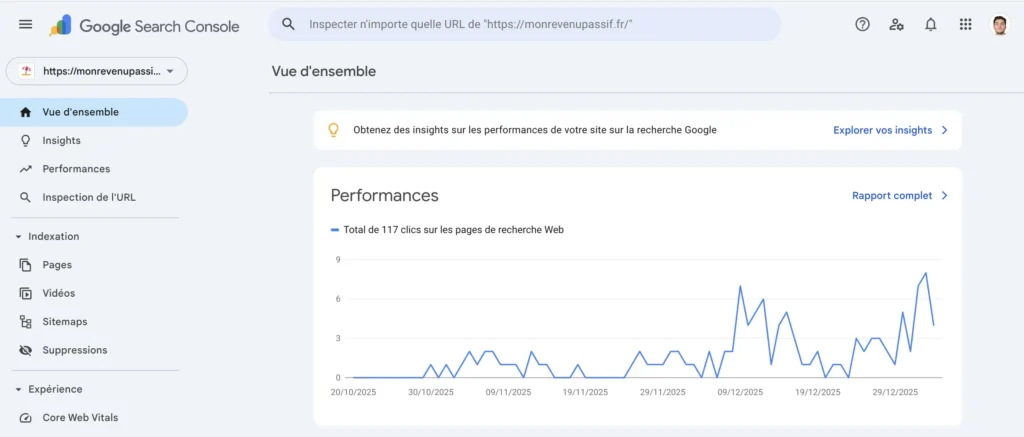This screenshot has width=1024, height=437.
Task: Open users and permissions settings icon
Action: (x=896, y=25)
